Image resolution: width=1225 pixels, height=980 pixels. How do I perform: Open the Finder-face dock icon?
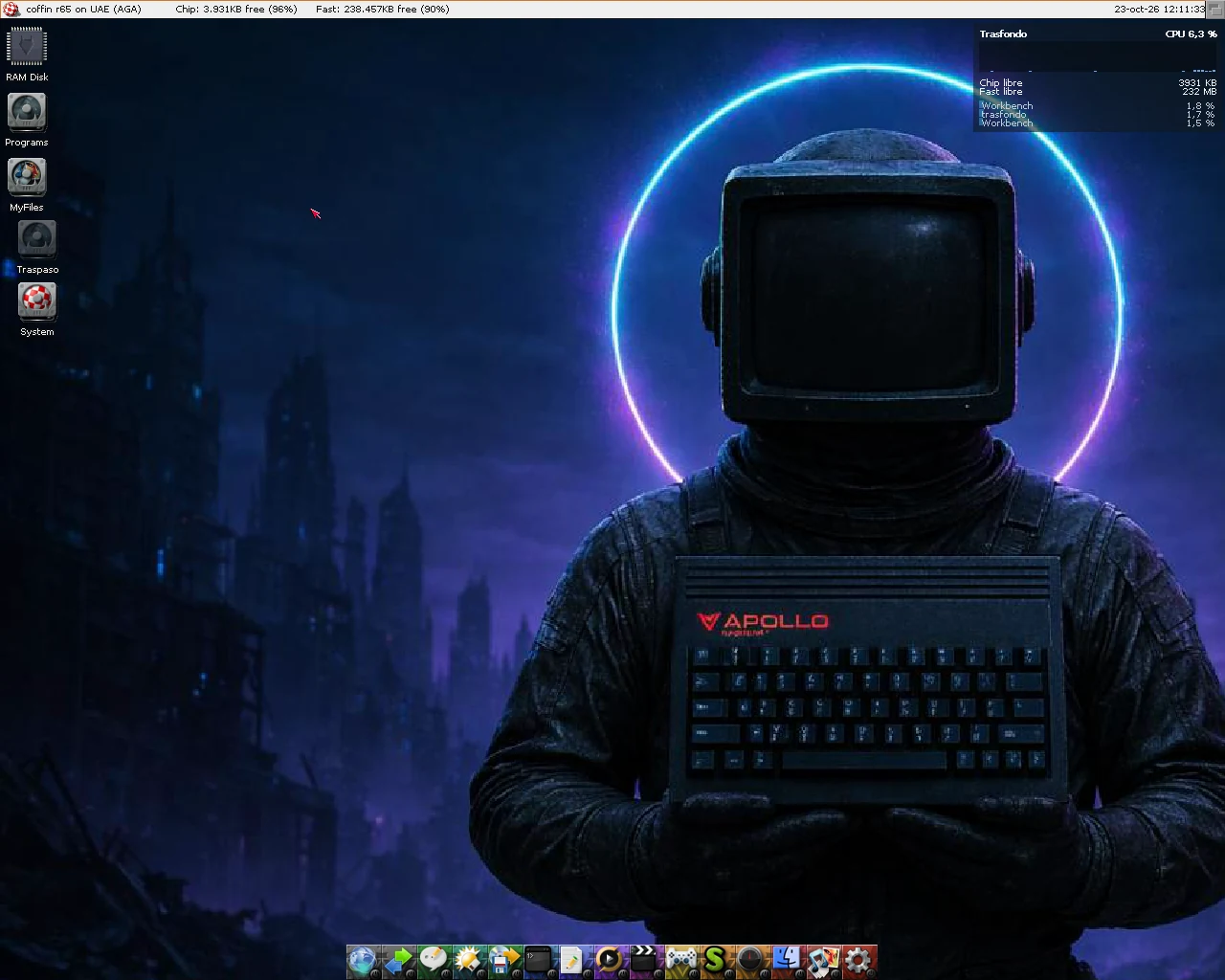788,960
